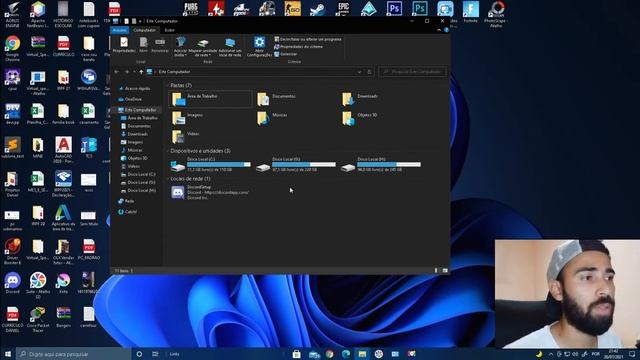Open Google Chrome desktop shortcut
Screen dimensions: 640x360
(x=12, y=48)
